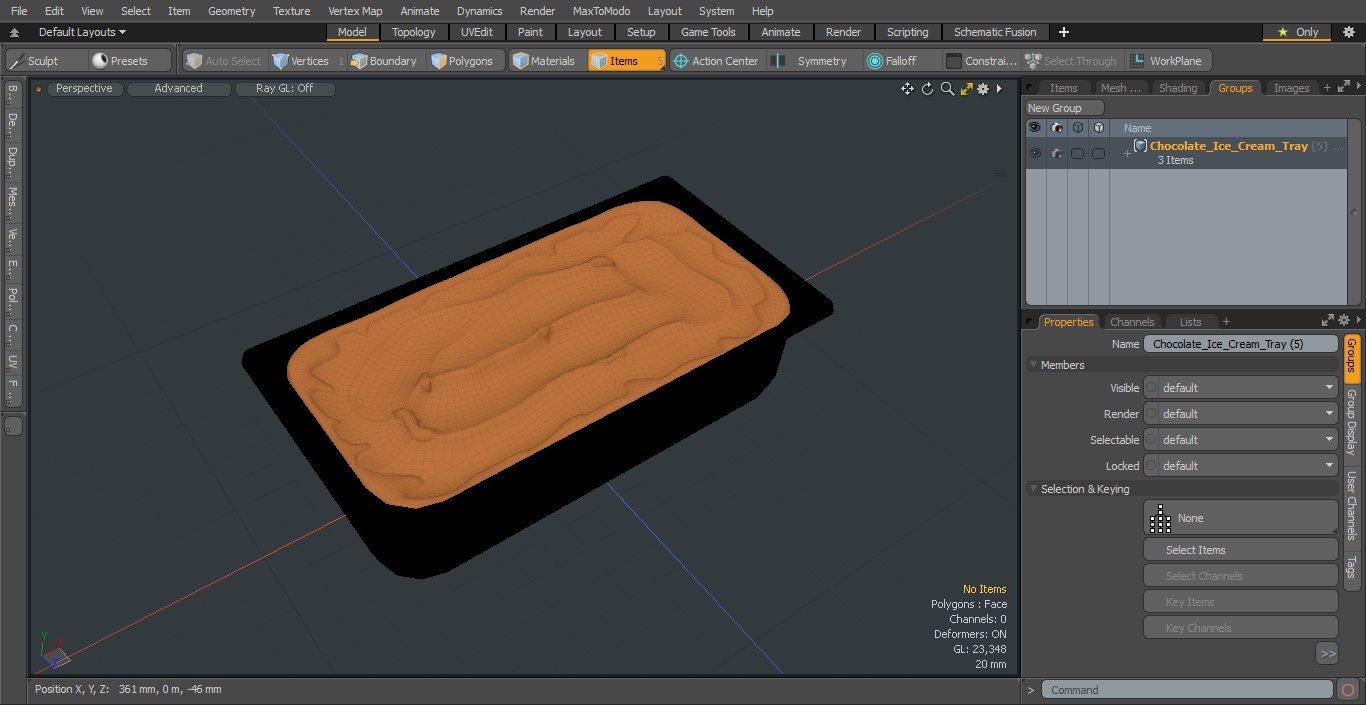Open the Action Center options

pos(716,61)
